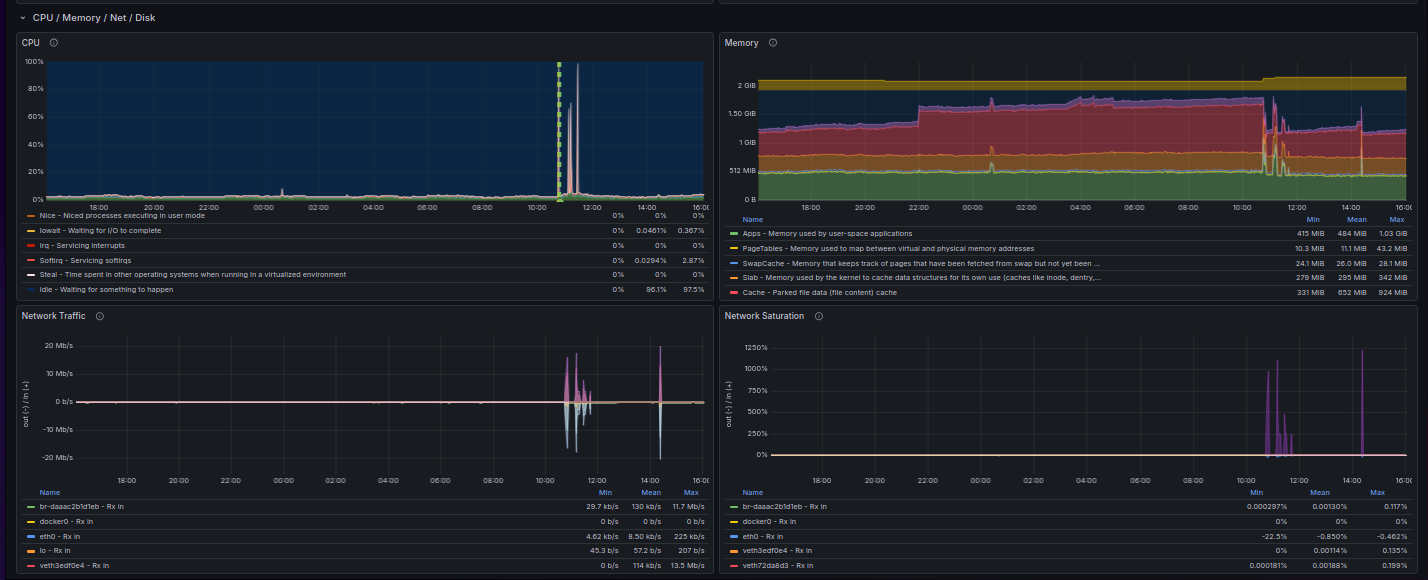Open the Network Saturation panel info icon
The width and height of the screenshot is (1428, 580).
[818, 316]
